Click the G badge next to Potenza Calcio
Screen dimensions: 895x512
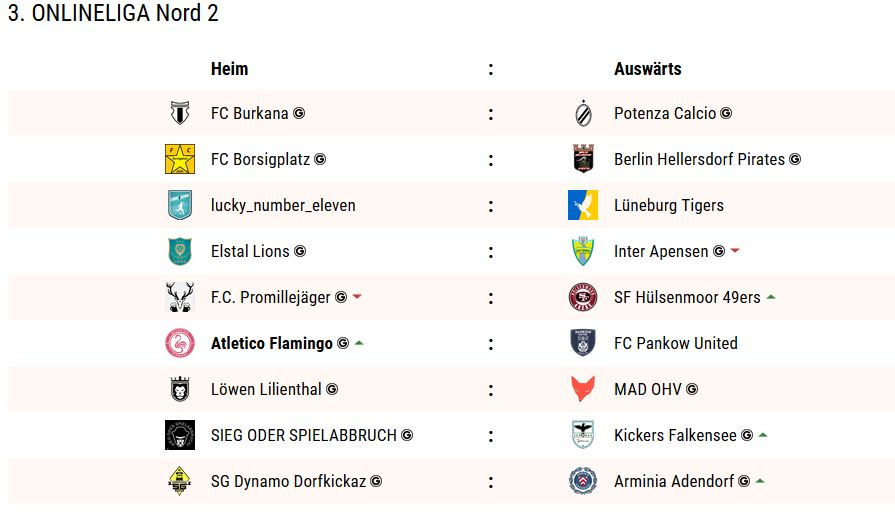click(725, 113)
